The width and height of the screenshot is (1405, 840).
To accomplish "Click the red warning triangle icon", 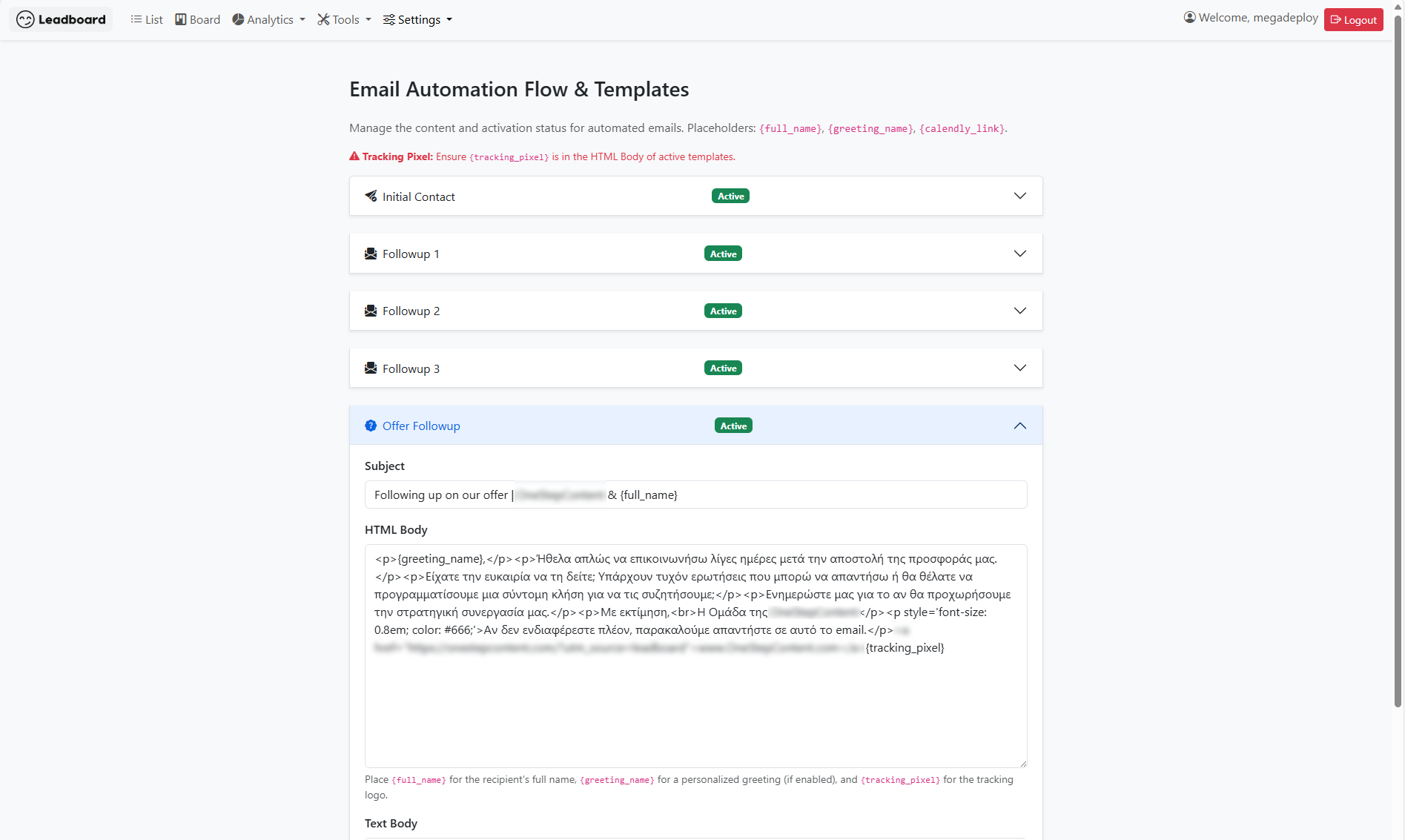I will (354, 156).
